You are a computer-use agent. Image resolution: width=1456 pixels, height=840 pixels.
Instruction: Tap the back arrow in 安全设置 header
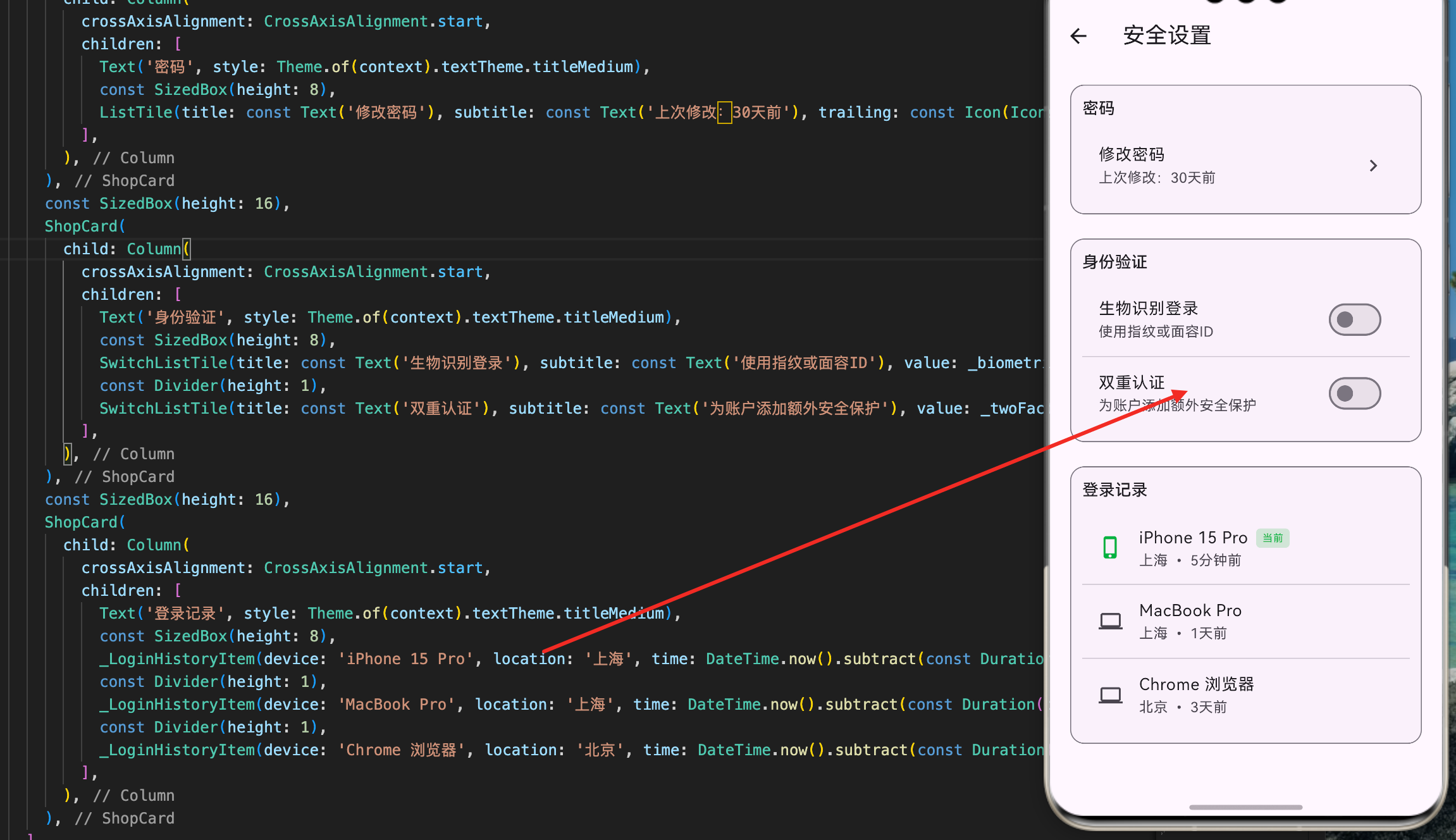point(1078,36)
